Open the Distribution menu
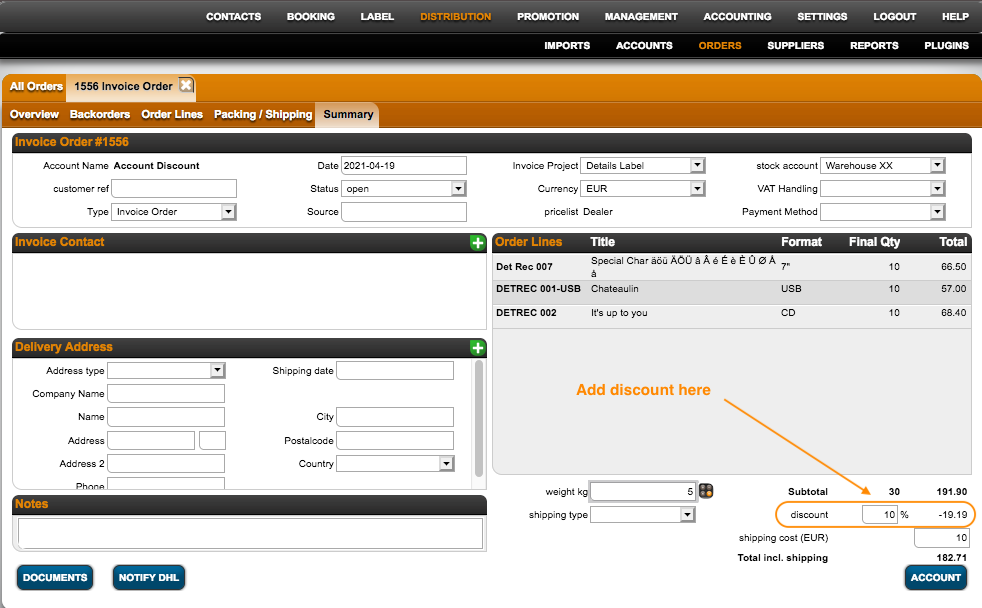Image resolution: width=982 pixels, height=608 pixels. pyautogui.click(x=455, y=16)
